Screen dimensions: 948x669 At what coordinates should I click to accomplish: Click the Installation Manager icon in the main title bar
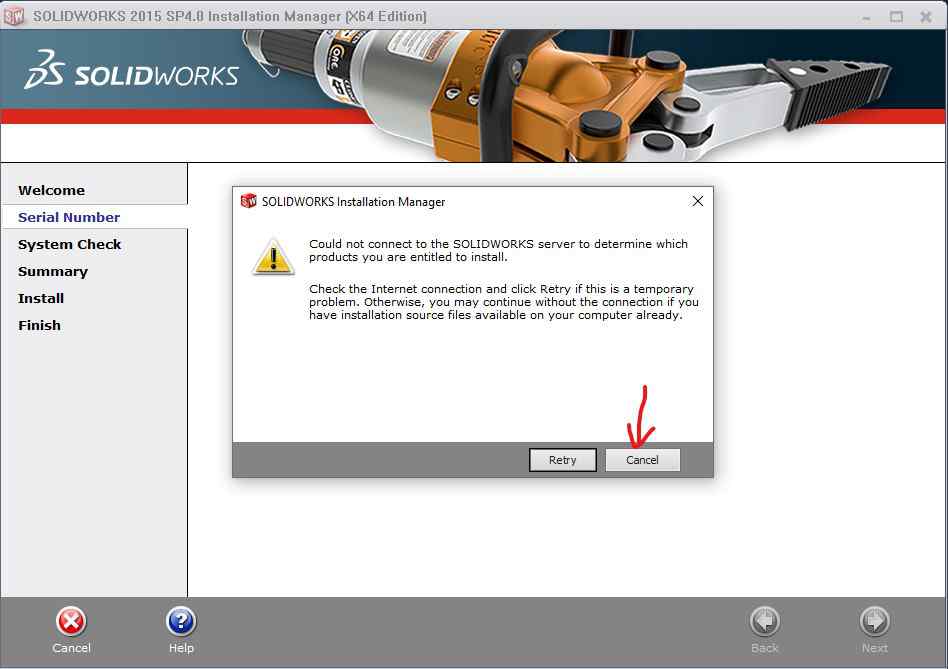(x=15, y=16)
